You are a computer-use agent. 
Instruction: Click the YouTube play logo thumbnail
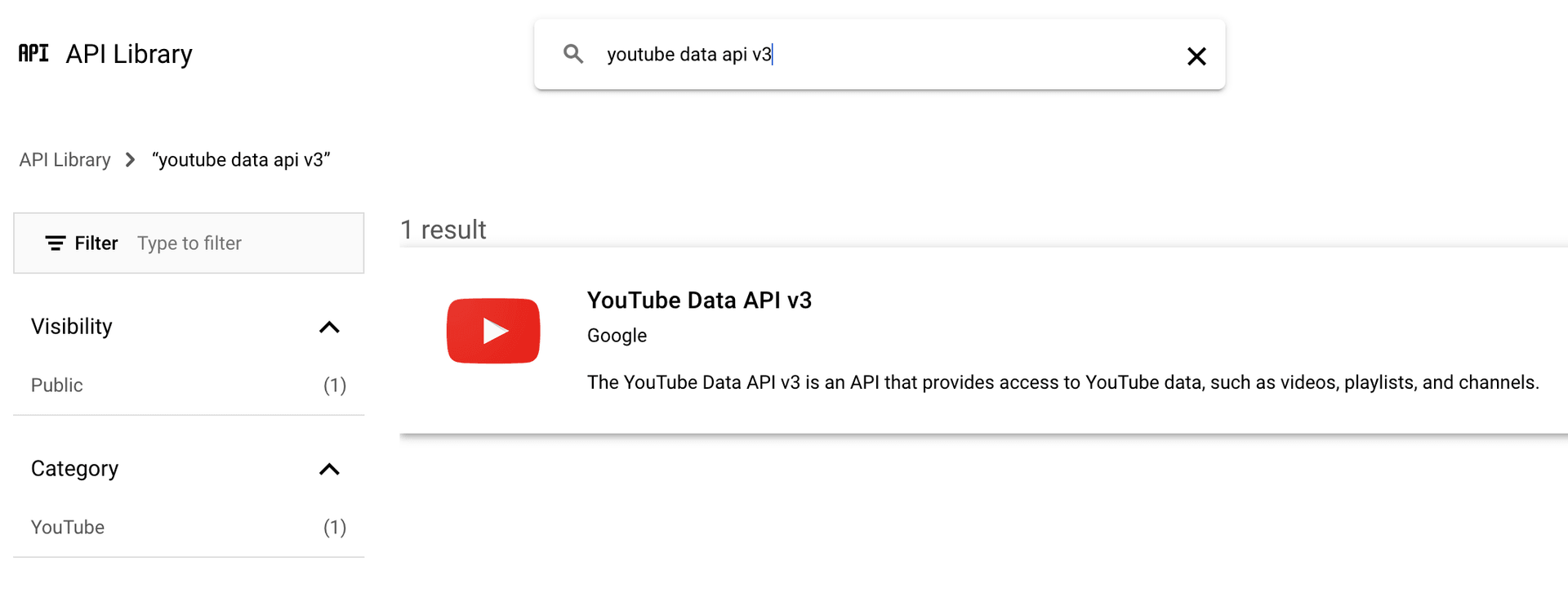pyautogui.click(x=493, y=331)
